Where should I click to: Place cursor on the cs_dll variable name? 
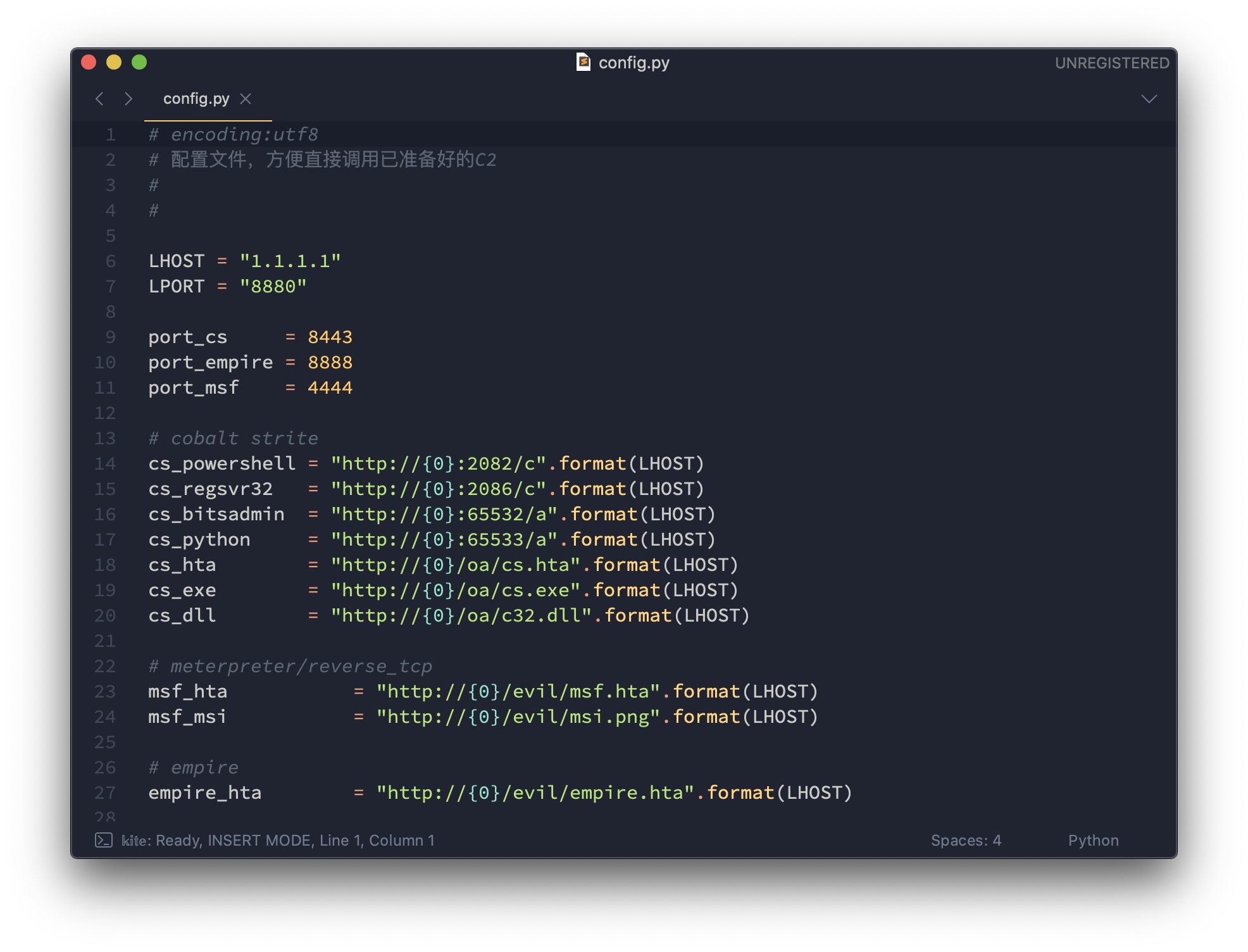(182, 615)
